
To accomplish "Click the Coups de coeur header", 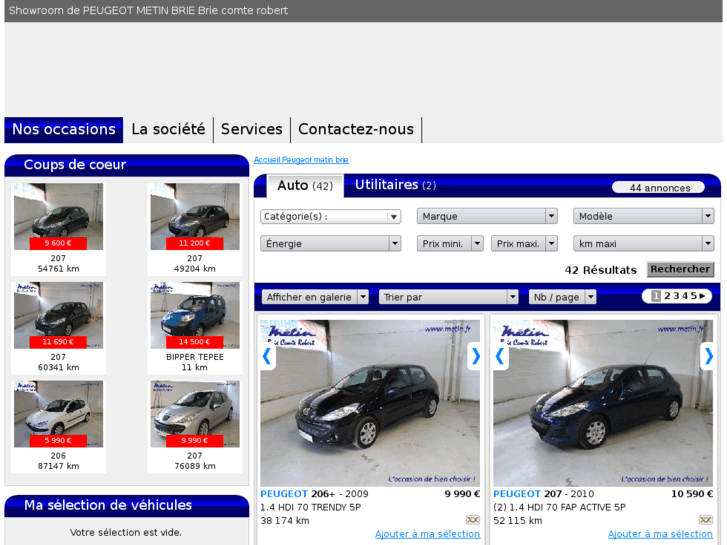I will coord(127,165).
